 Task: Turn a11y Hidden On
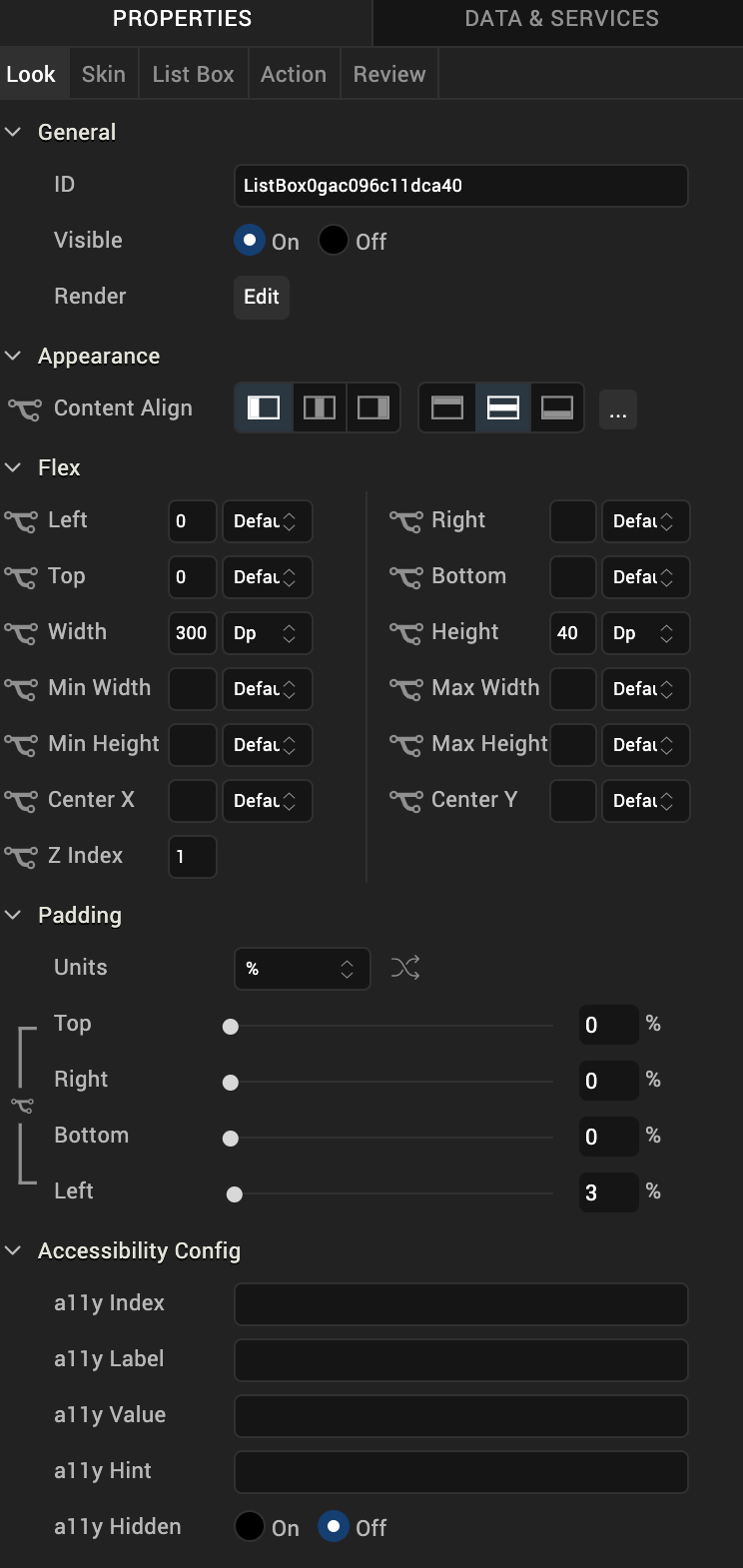[x=250, y=1527]
